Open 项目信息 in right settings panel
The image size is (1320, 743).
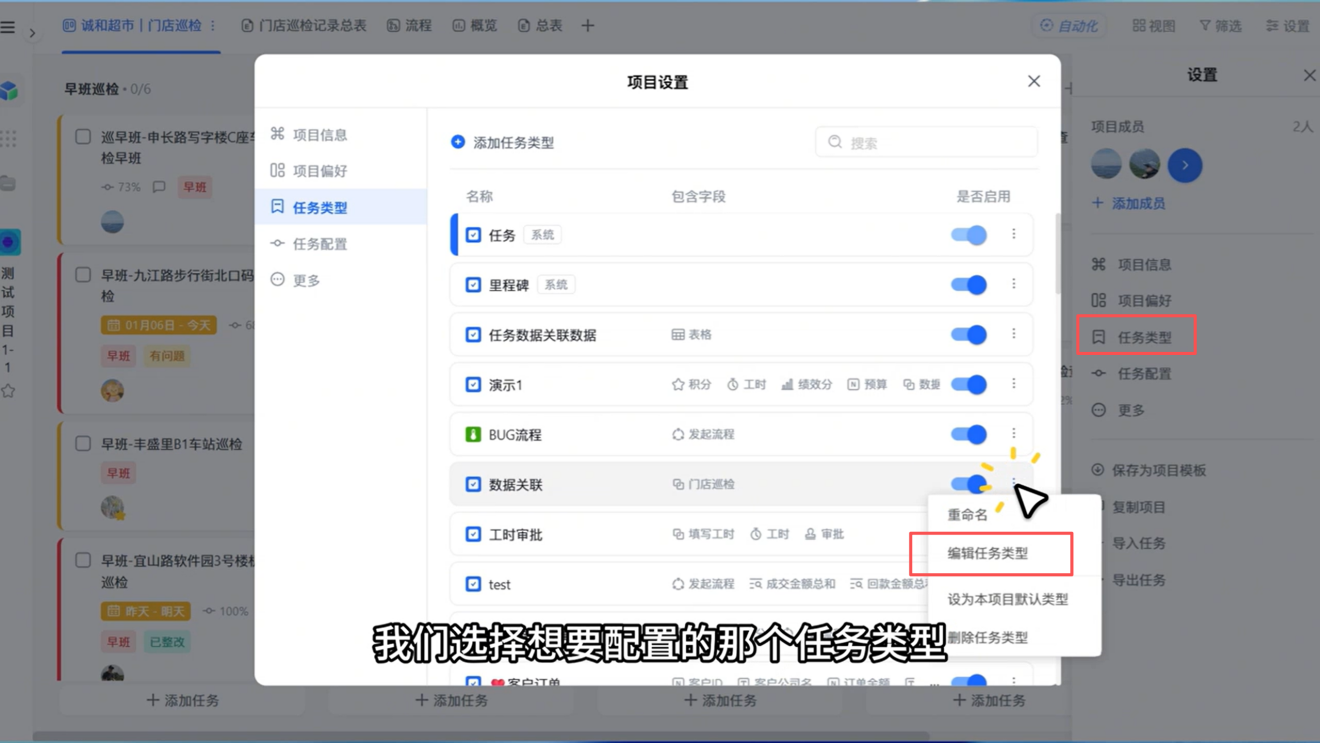(1133, 264)
